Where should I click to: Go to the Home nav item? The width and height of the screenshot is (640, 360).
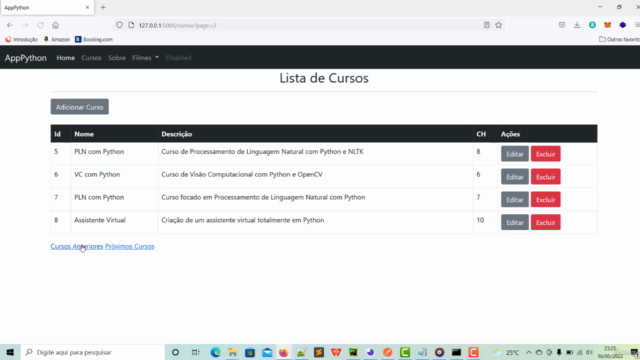66,58
